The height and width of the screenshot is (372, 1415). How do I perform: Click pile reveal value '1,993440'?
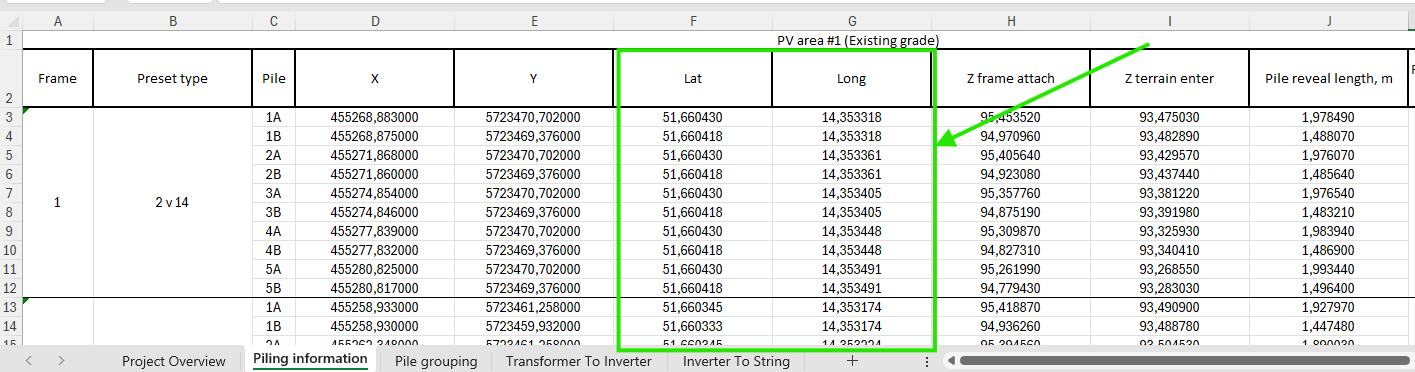(x=1329, y=269)
